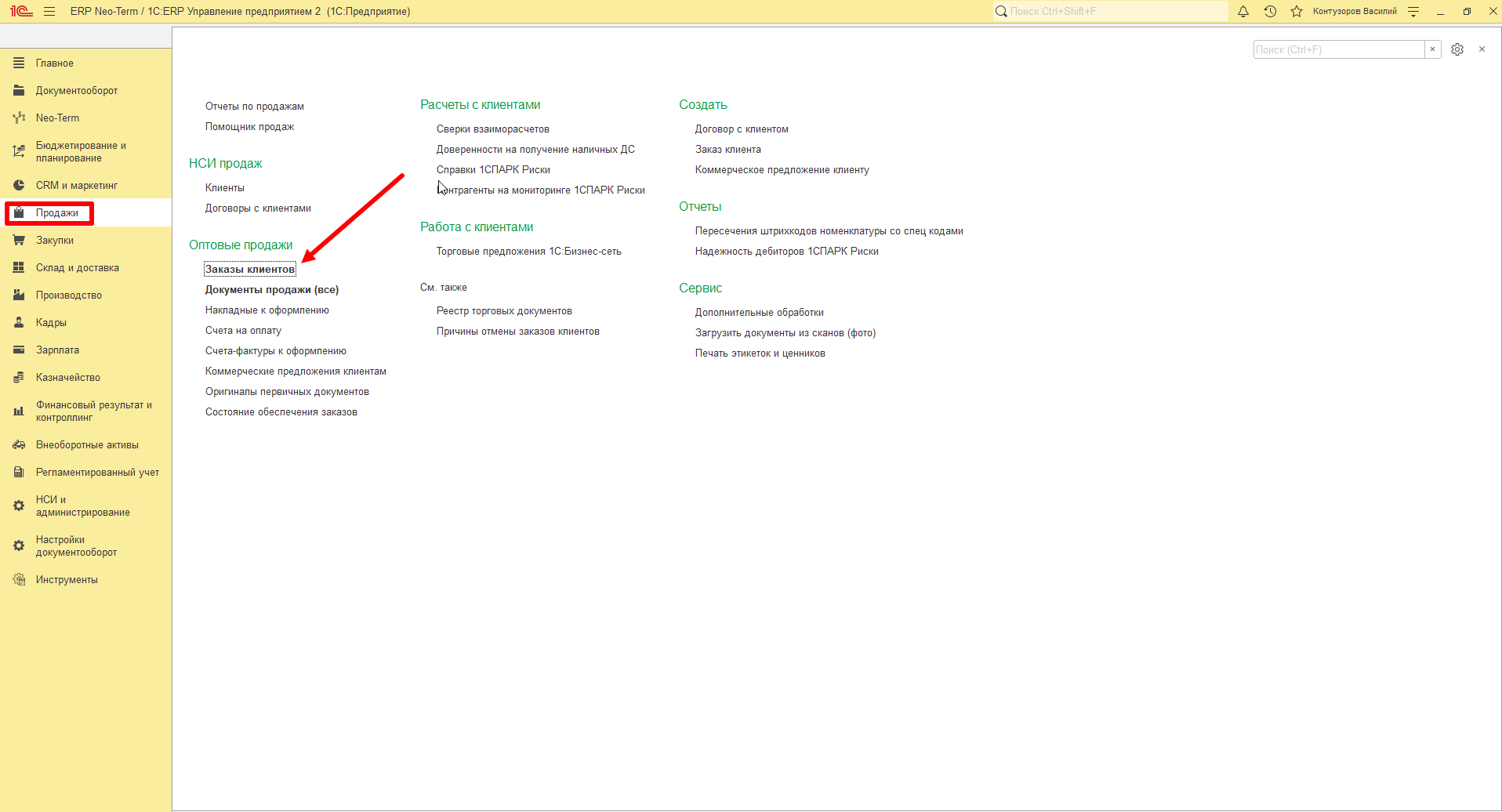This screenshot has height=812, width=1502.
Task: Select the Продажи section
Action: tap(56, 213)
